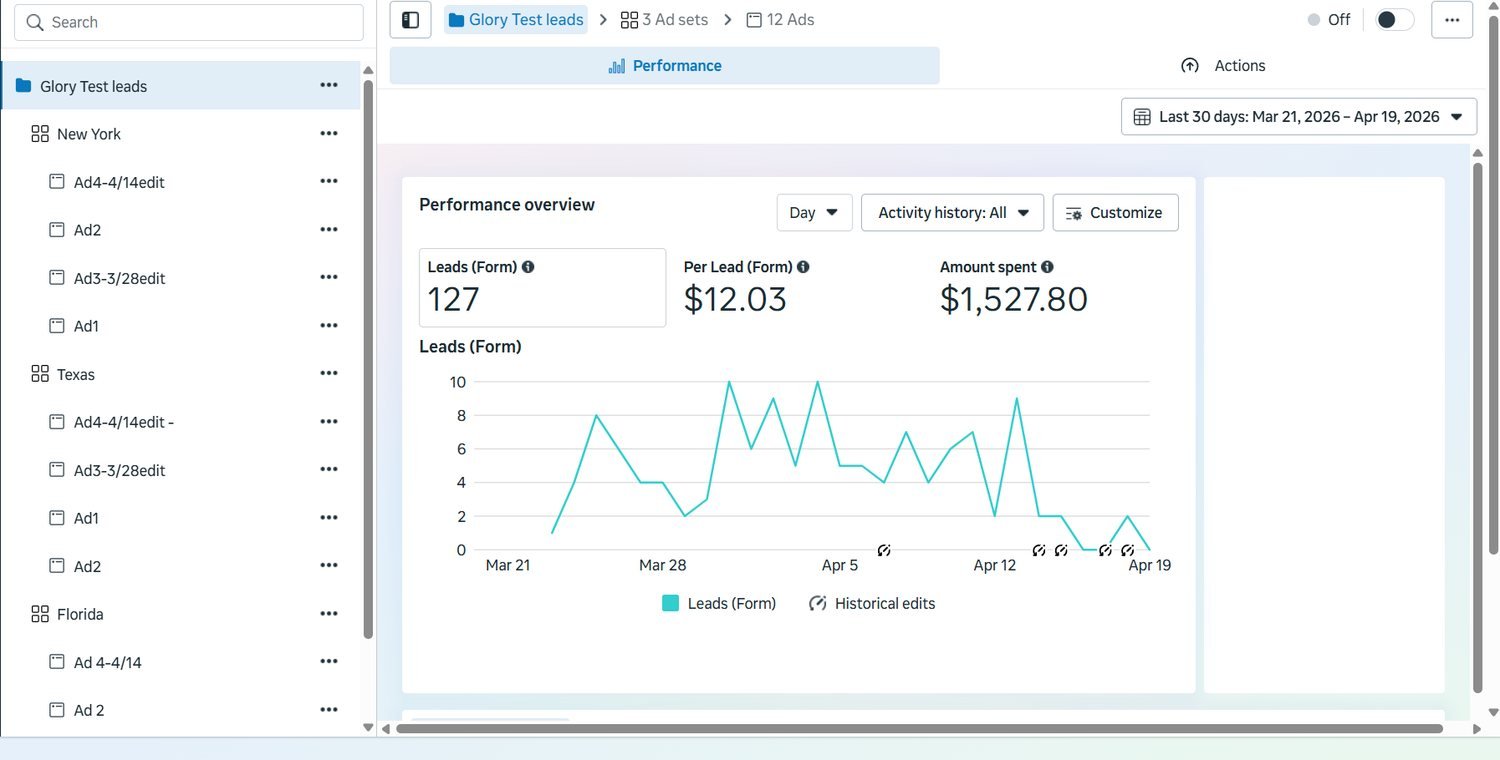This screenshot has height=760, width=1500.
Task: Open the Activity history: All dropdown
Action: pyautogui.click(x=952, y=212)
